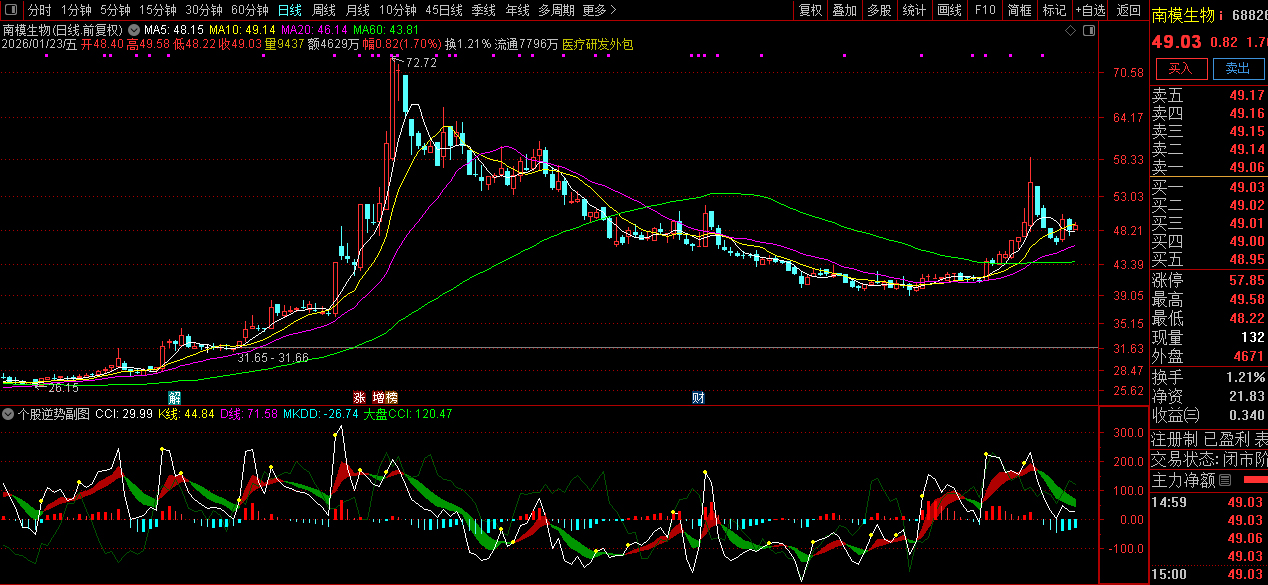Click the 财 event marker on the chart
The height and width of the screenshot is (585, 1268).
point(698,398)
